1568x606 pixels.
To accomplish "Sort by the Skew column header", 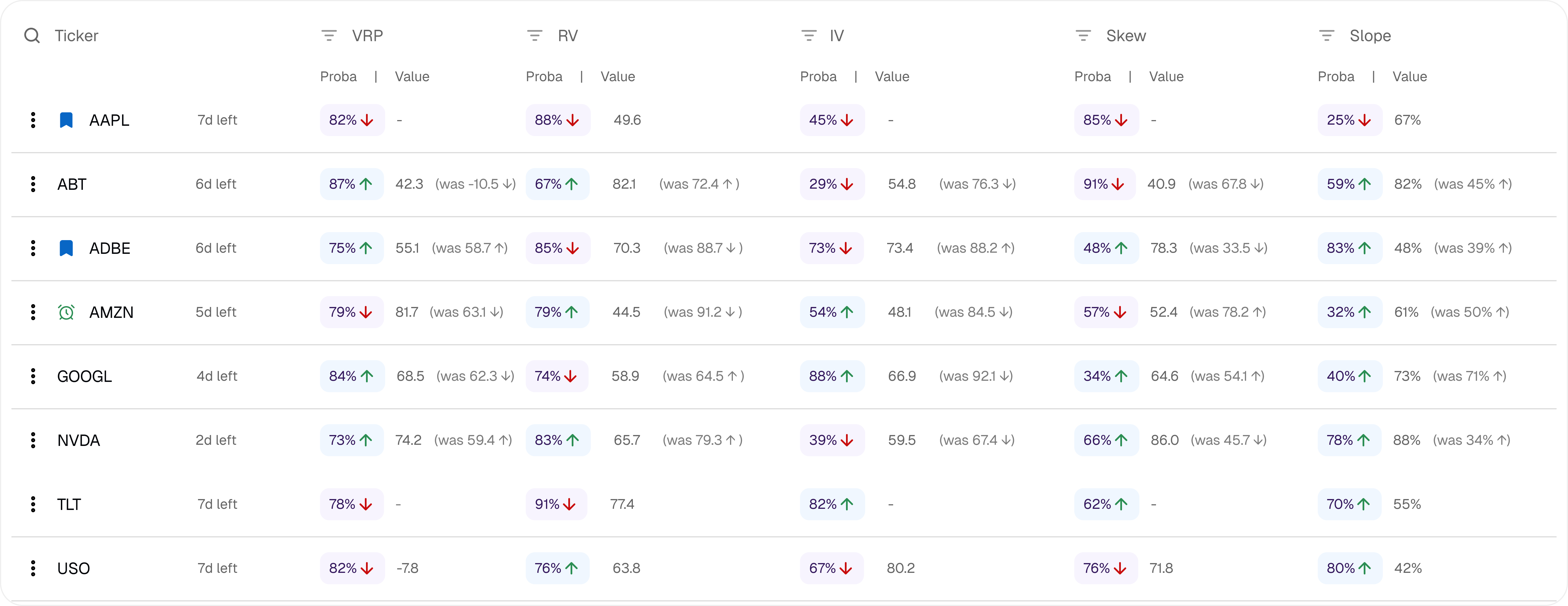I will coord(1125,36).
